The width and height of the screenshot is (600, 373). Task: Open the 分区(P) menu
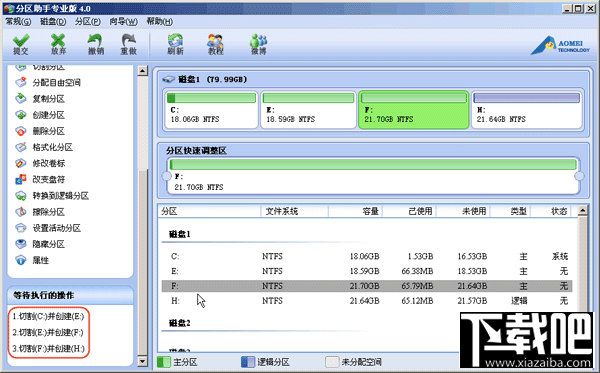(x=88, y=22)
